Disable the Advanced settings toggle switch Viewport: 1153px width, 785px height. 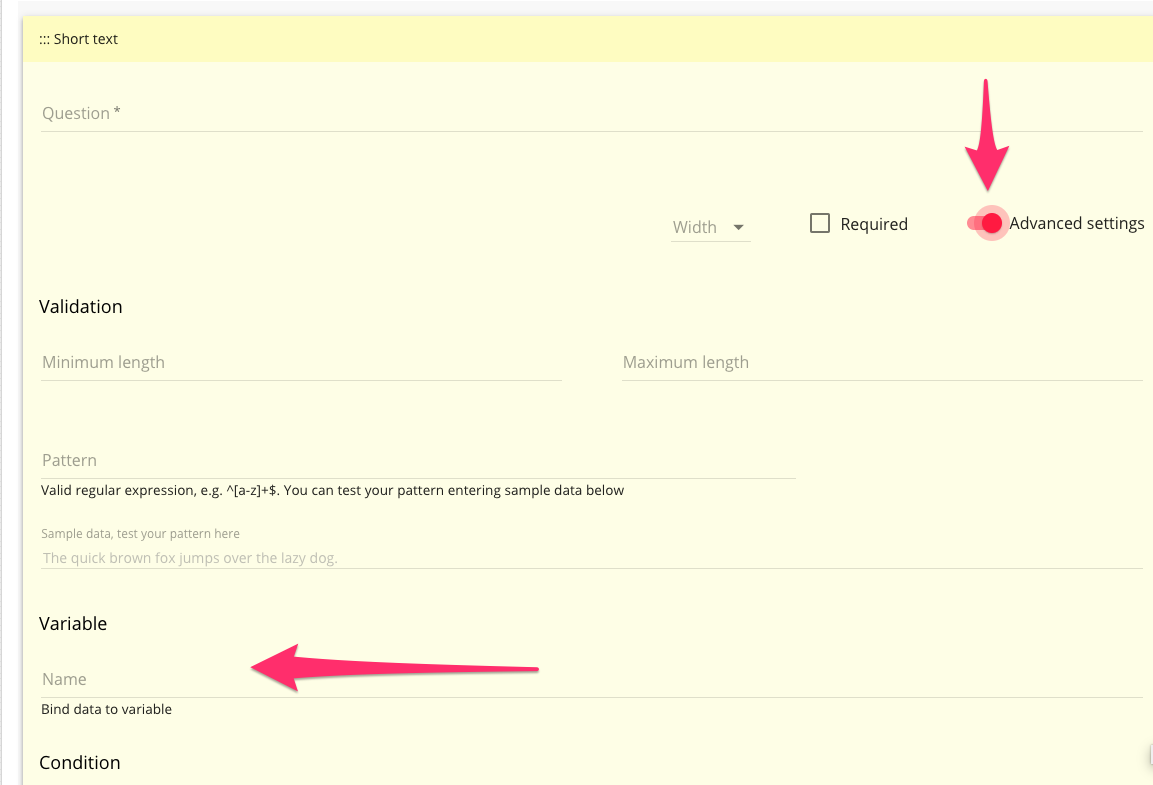coord(985,223)
